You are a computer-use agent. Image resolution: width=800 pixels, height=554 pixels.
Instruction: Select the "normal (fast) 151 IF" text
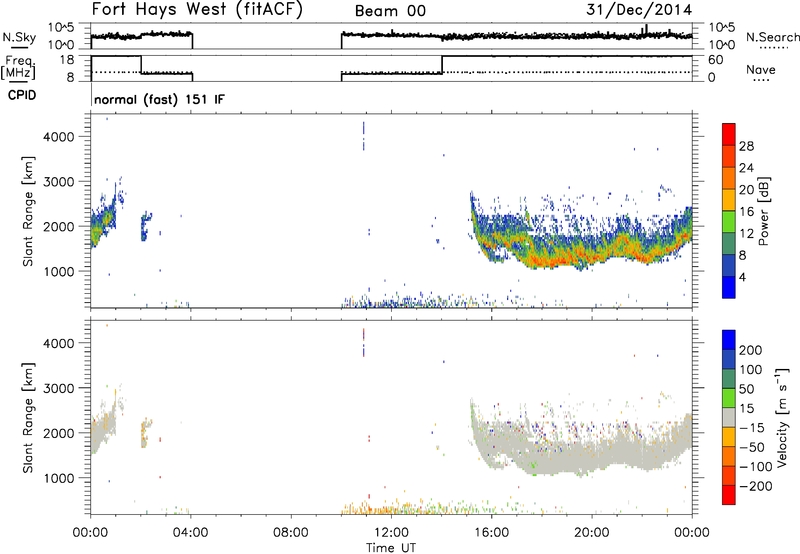159,99
